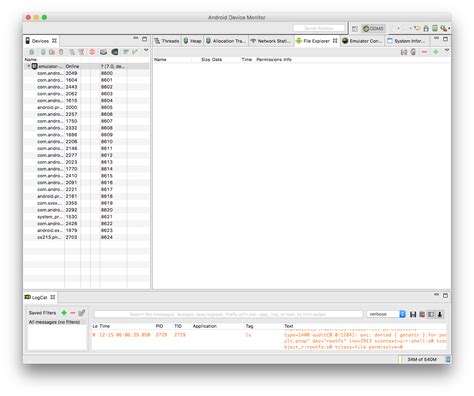Open the System Information tab
The height and width of the screenshot is (396, 474).
(x=406, y=41)
